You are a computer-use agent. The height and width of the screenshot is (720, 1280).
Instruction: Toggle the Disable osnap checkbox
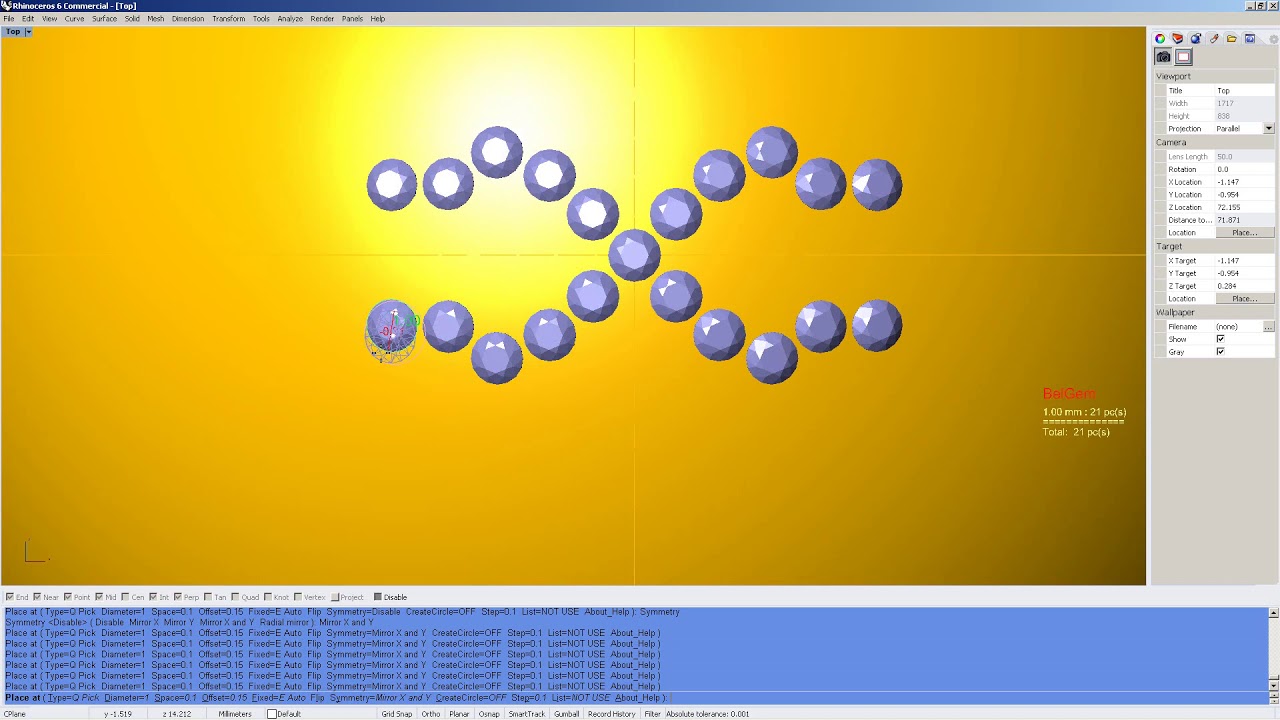tap(378, 597)
